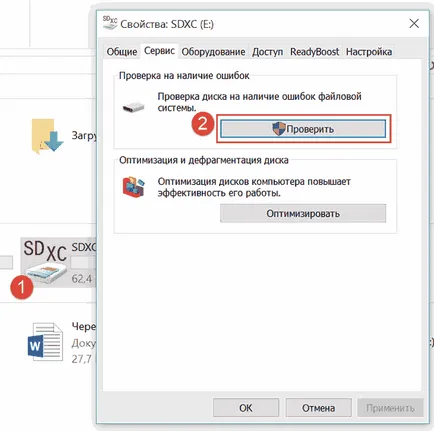Image resolution: width=434 pixels, height=431 pixels.
Task: Select the Сервис tab
Action: click(x=159, y=51)
